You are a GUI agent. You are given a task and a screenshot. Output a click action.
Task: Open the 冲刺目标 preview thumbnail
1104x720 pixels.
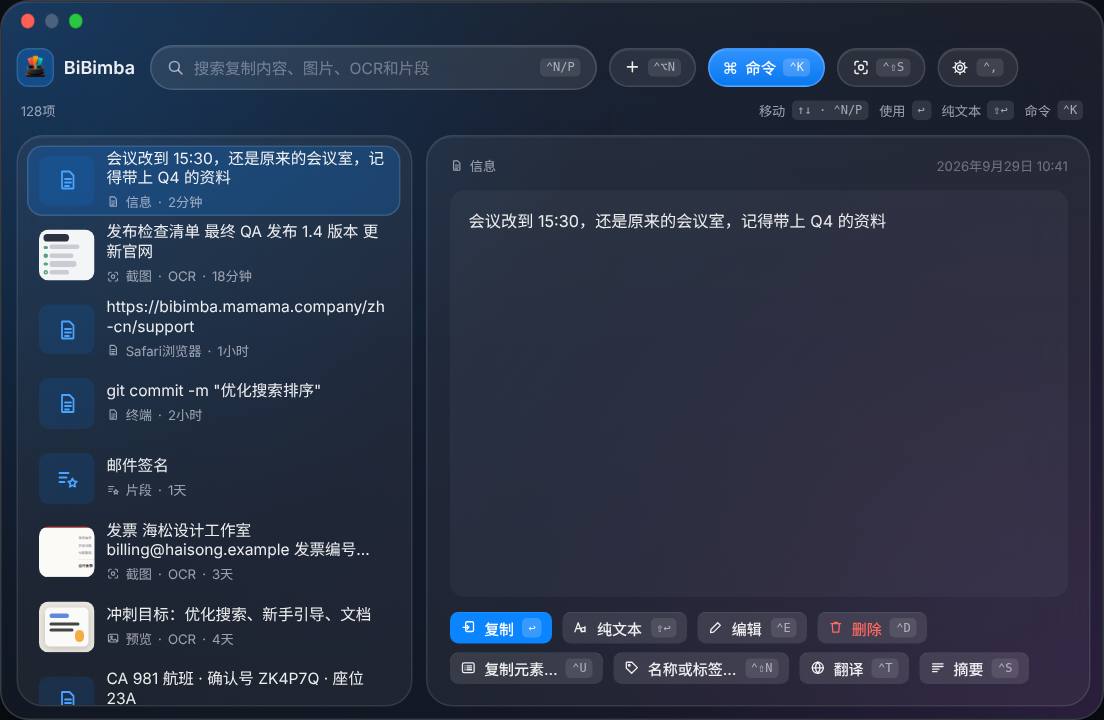pos(67,626)
